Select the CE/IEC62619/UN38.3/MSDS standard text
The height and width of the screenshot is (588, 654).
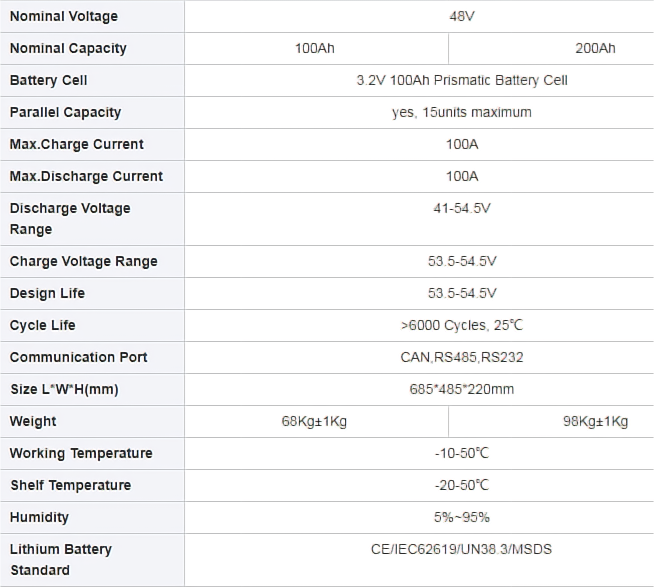point(462,549)
